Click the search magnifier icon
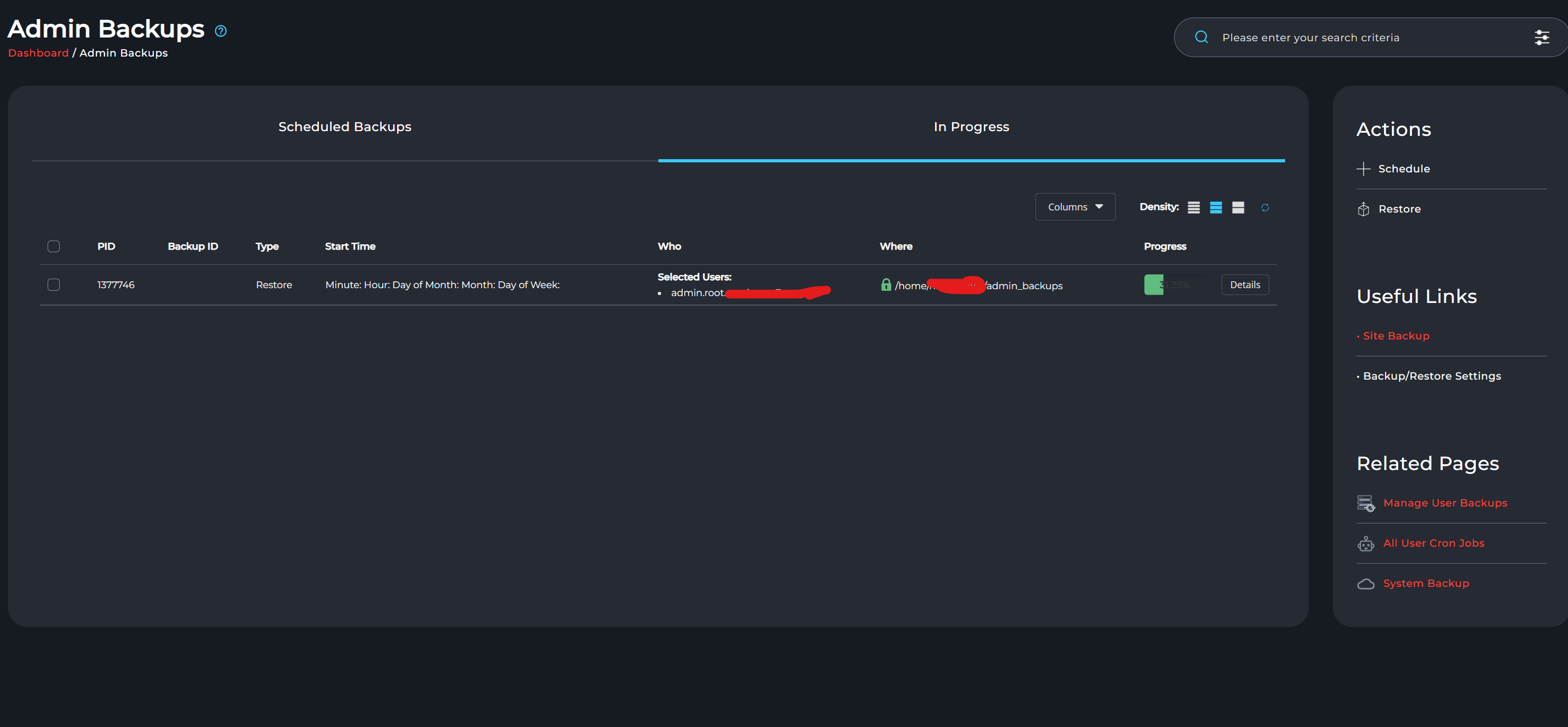 [1201, 37]
